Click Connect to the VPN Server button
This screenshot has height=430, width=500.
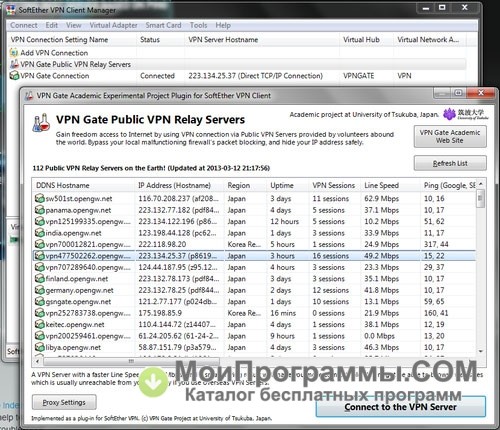pyautogui.click(x=401, y=407)
